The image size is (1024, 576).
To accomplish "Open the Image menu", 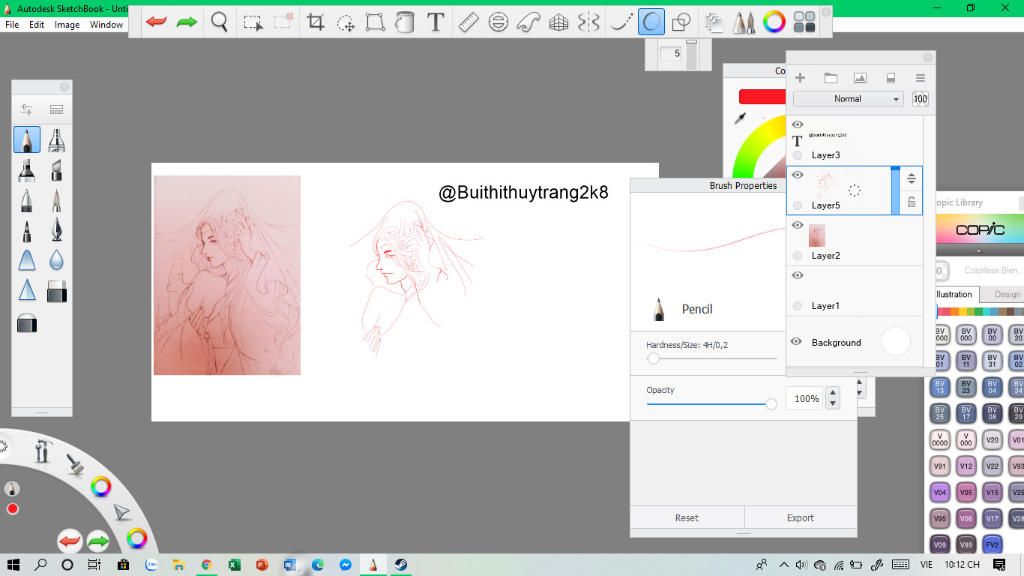I will coord(67,25).
